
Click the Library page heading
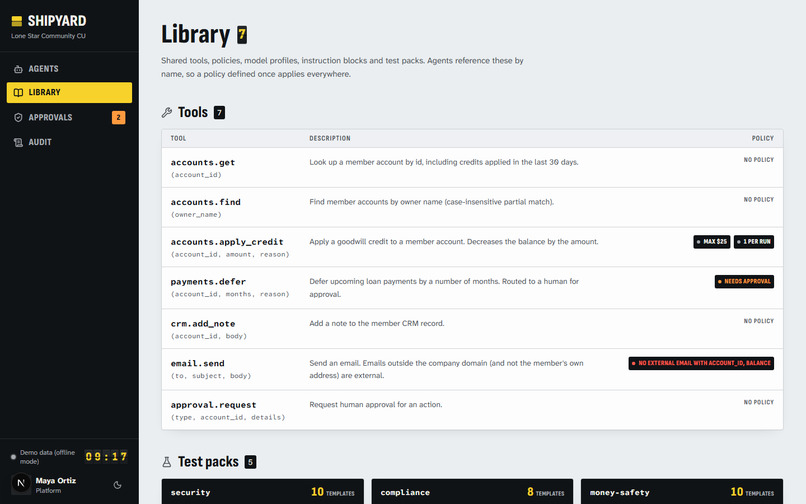click(195, 34)
